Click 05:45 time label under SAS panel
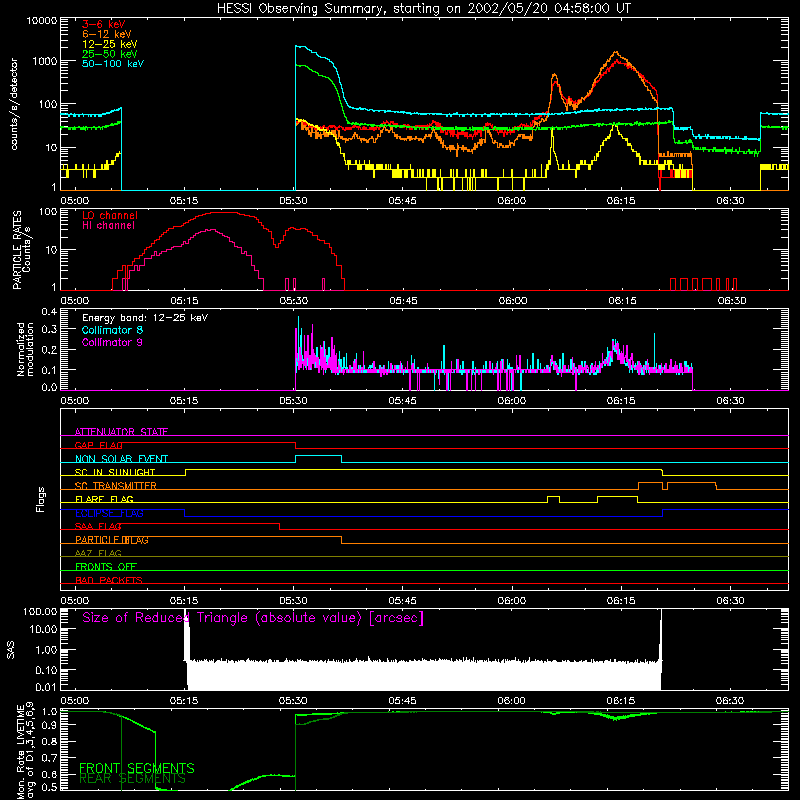The height and width of the screenshot is (800, 800). click(x=403, y=701)
